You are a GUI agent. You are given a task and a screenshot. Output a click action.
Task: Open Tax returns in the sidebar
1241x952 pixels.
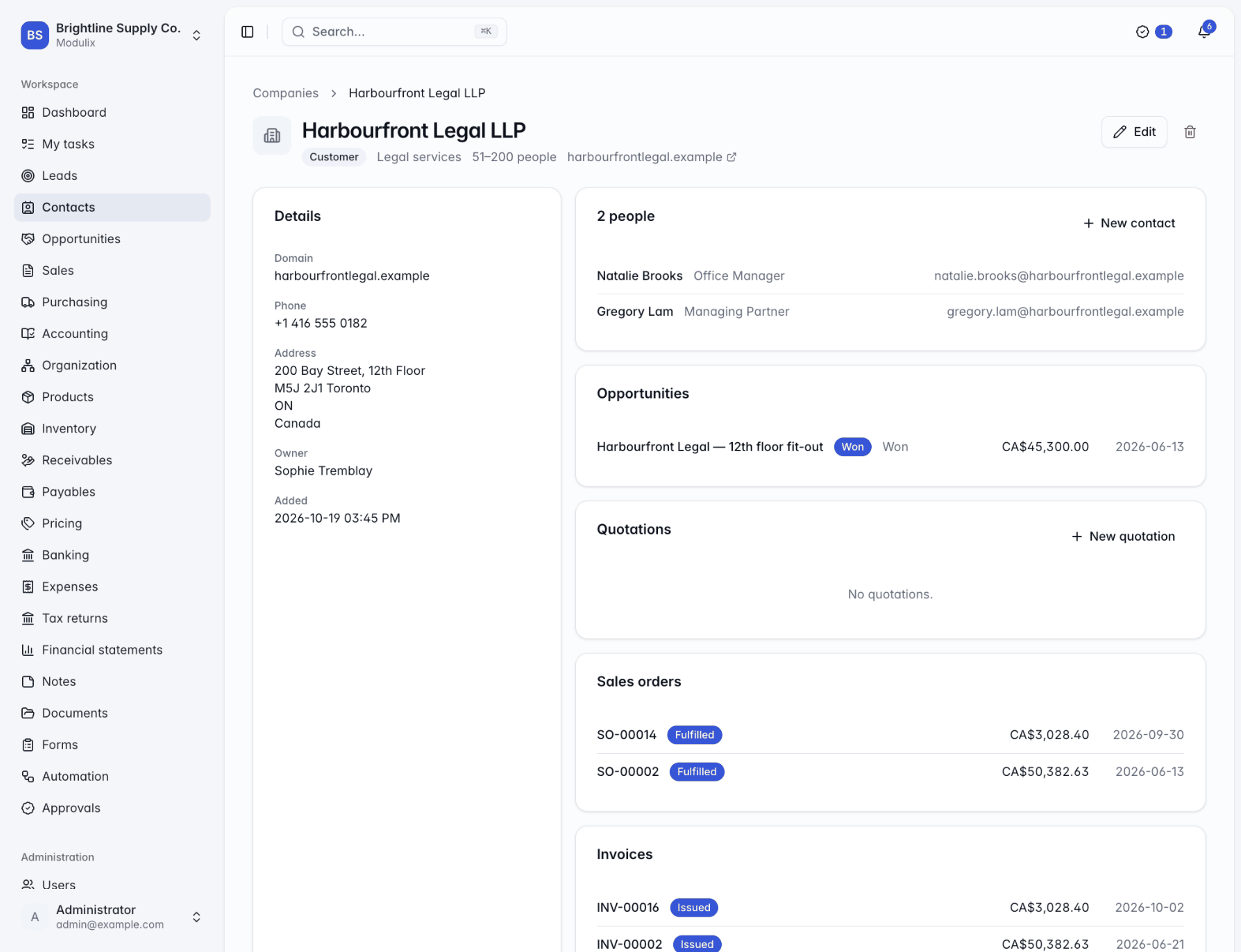(112, 618)
